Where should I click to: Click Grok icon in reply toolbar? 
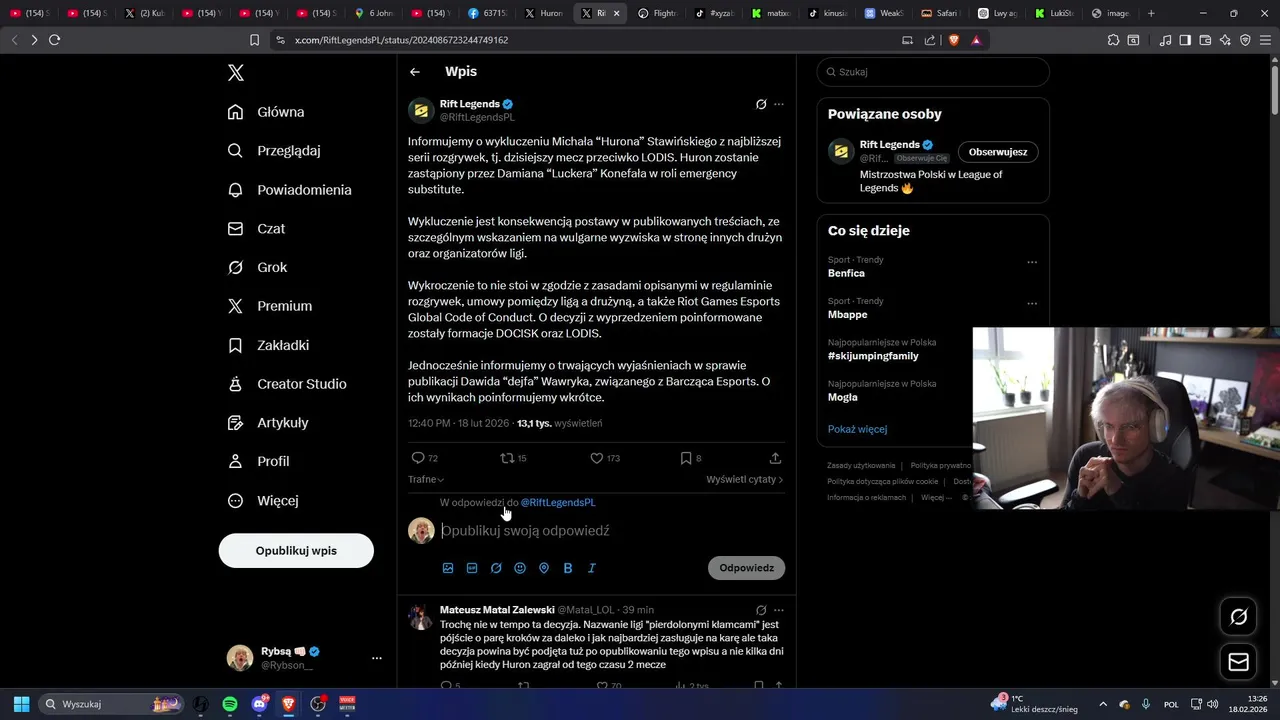[x=496, y=568]
